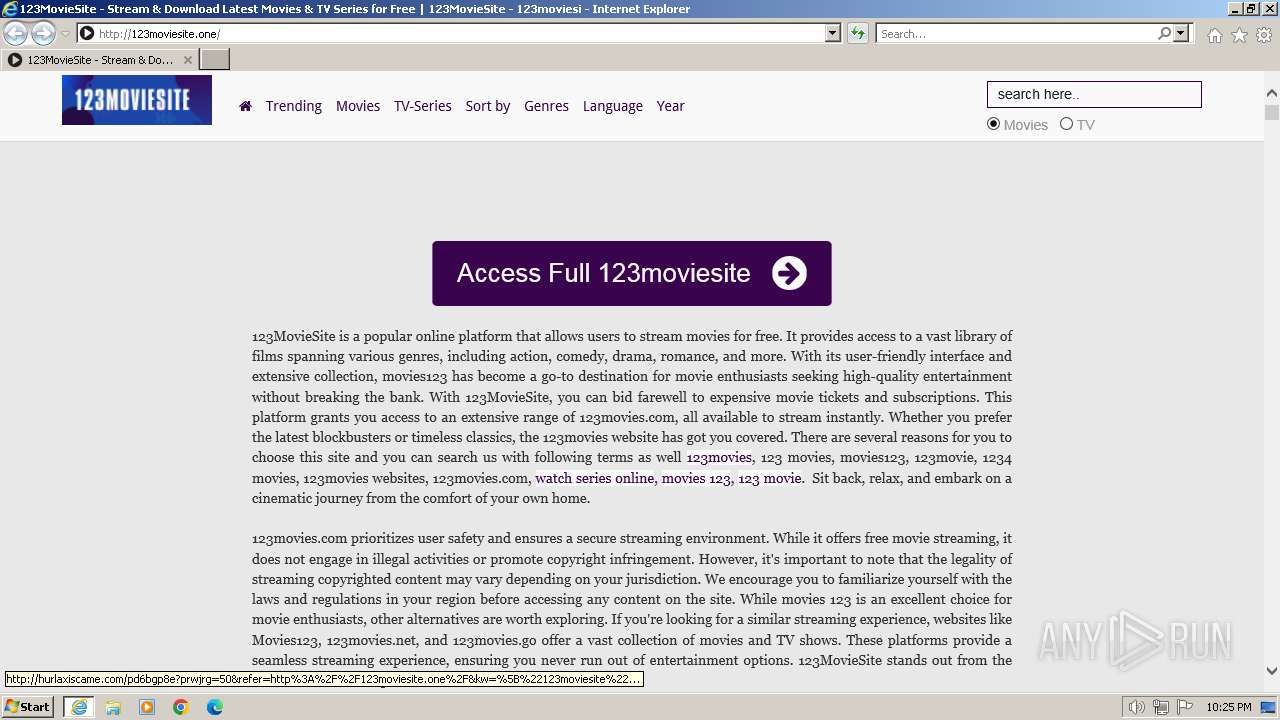Open the Movies navigation item
The width and height of the screenshot is (1280, 720).
click(358, 106)
